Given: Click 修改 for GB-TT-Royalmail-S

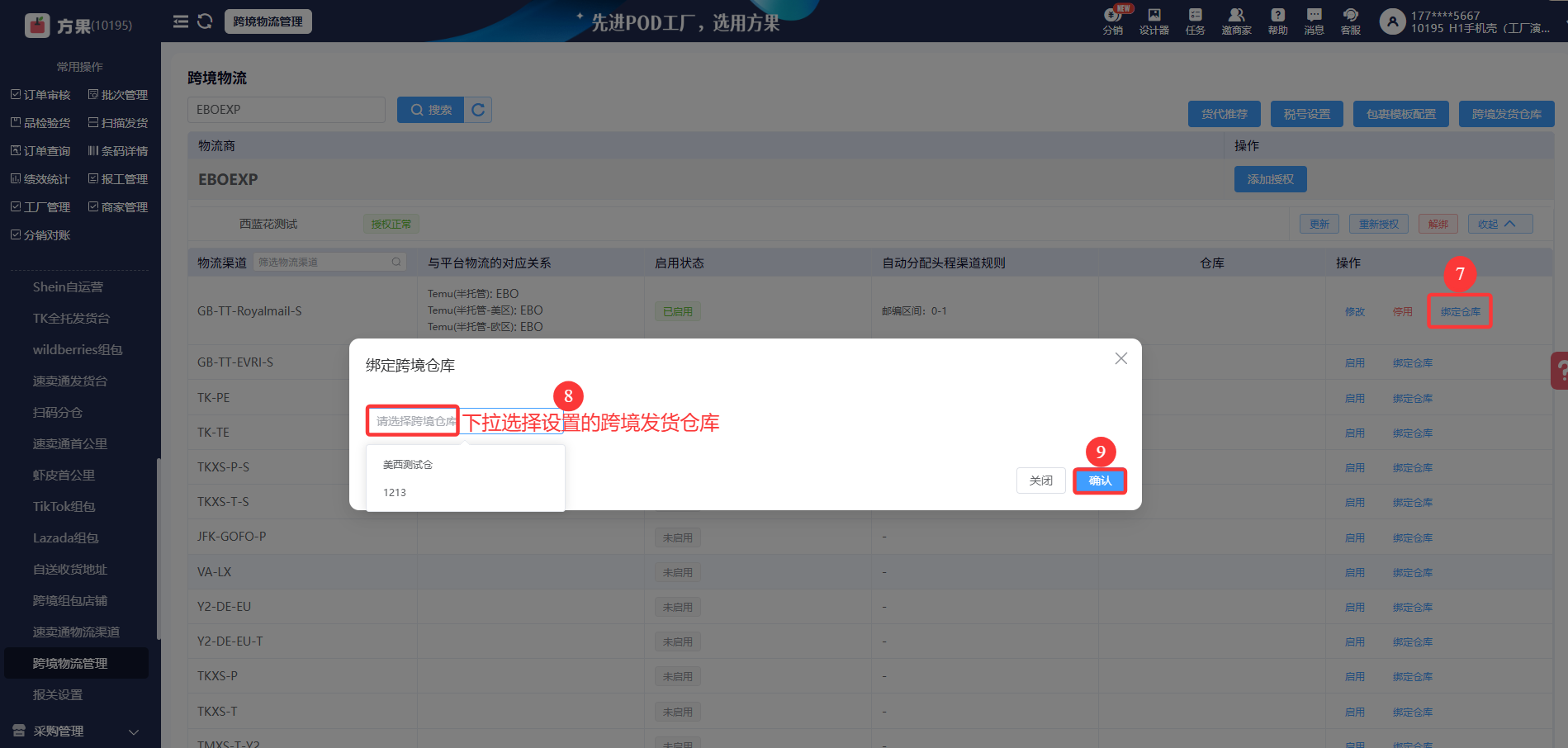Looking at the screenshot, I should tap(1355, 312).
